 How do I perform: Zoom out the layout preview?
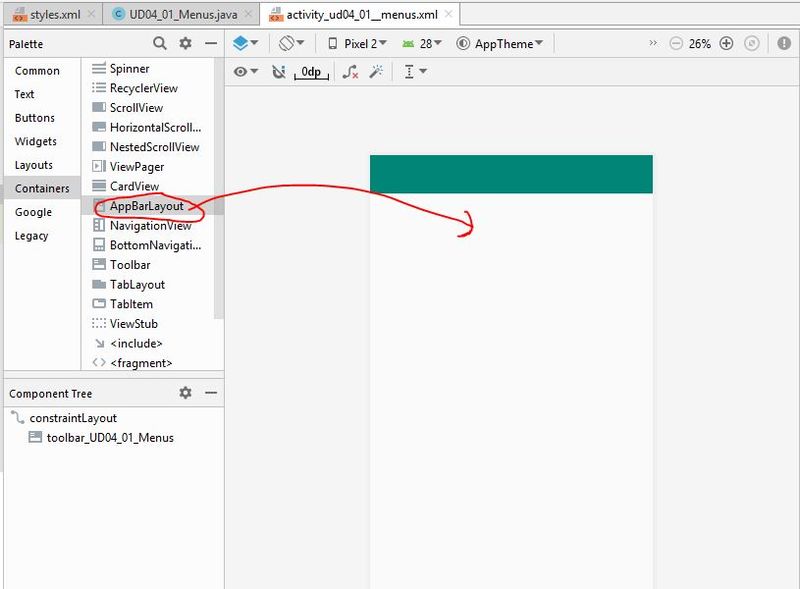[676, 44]
